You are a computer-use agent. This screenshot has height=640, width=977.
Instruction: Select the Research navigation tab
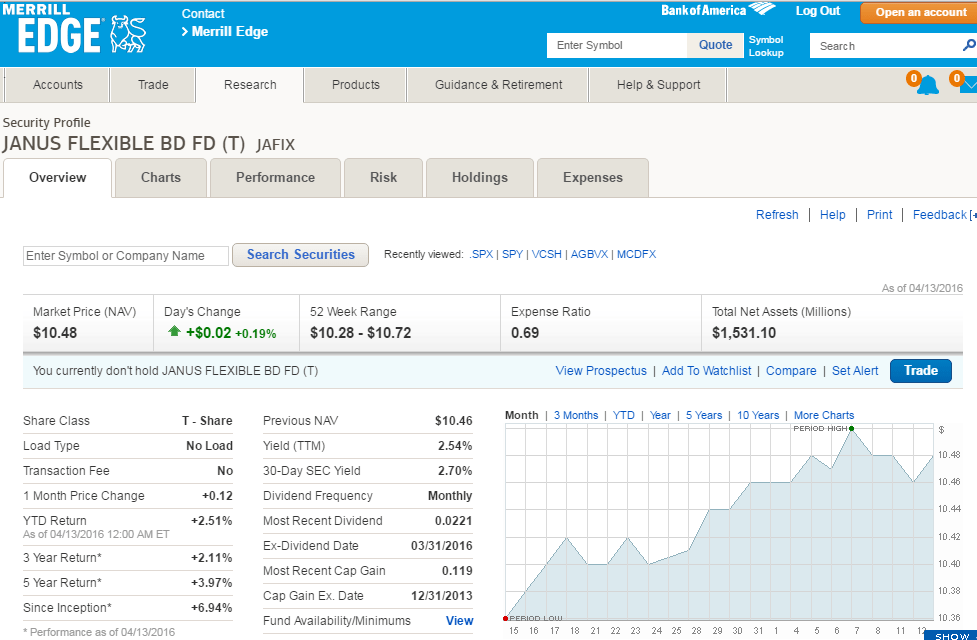pos(248,85)
